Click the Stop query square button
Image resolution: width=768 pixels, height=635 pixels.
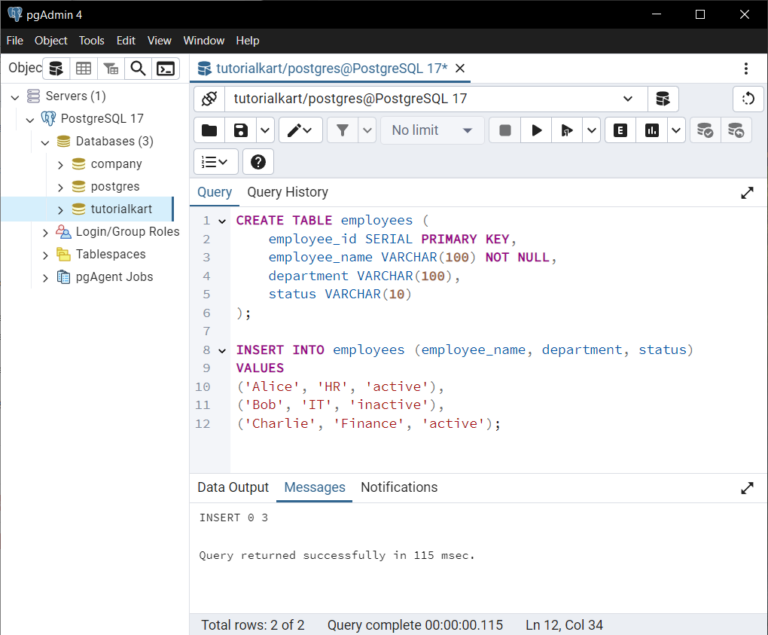(505, 130)
